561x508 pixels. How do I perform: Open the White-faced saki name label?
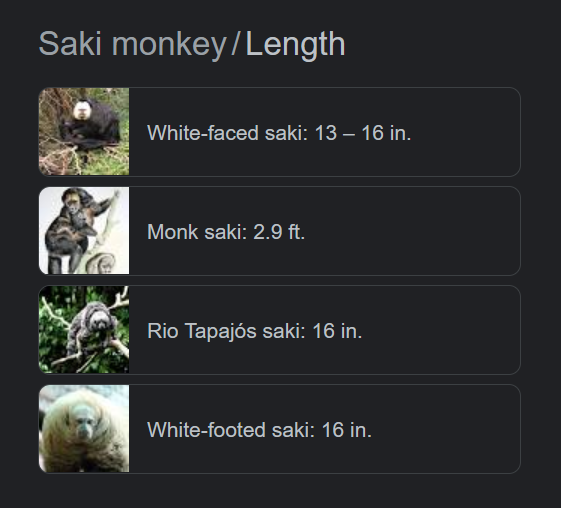[228, 133]
